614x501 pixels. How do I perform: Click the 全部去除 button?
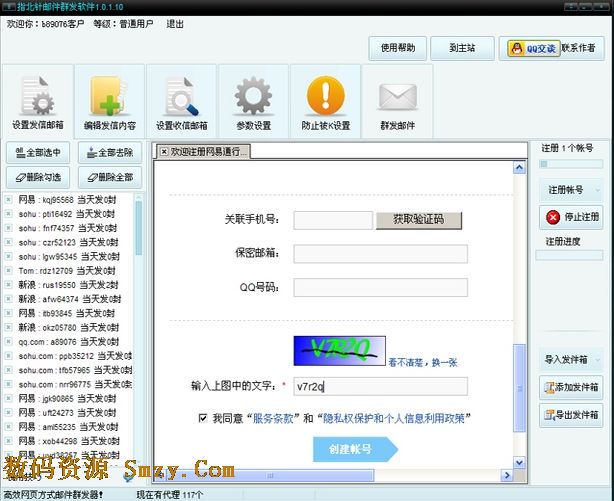[x=110, y=152]
